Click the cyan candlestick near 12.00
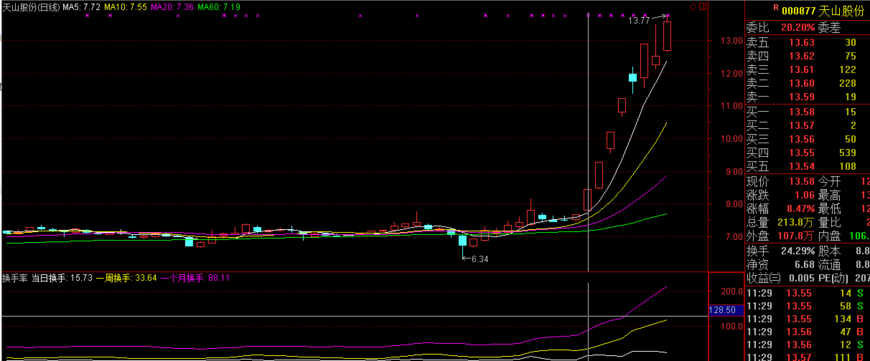 633,77
